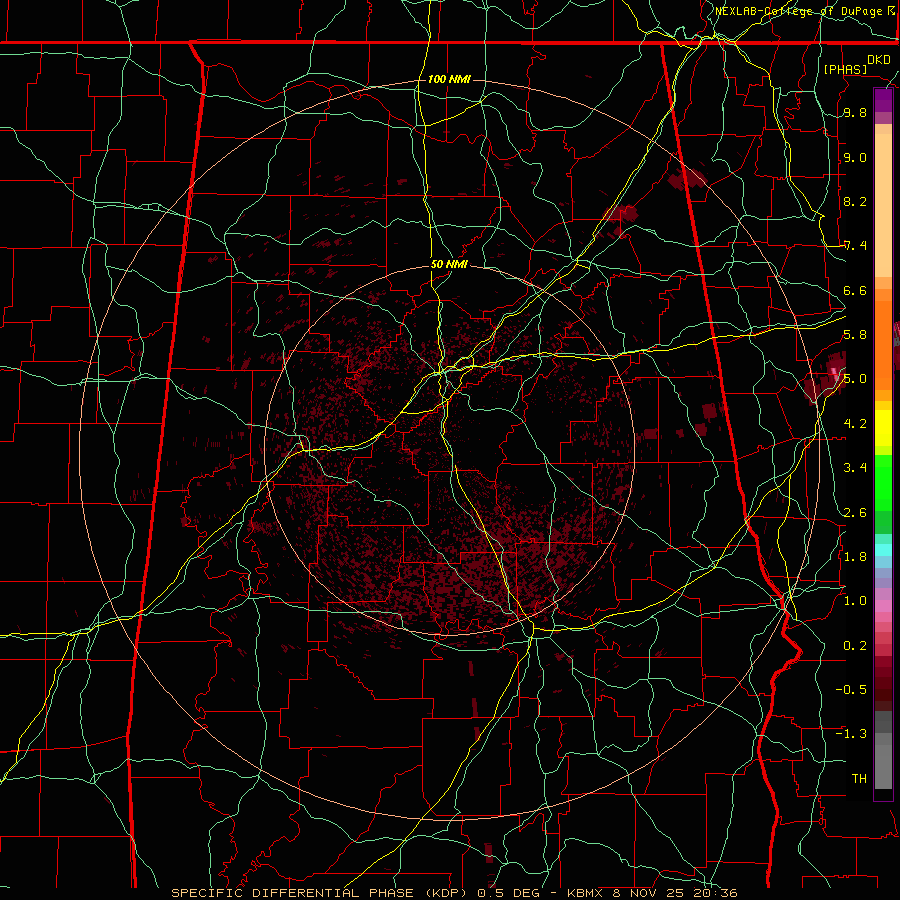Click the 1.8 scale value
Viewport: 900px width, 900px height.
point(855,557)
